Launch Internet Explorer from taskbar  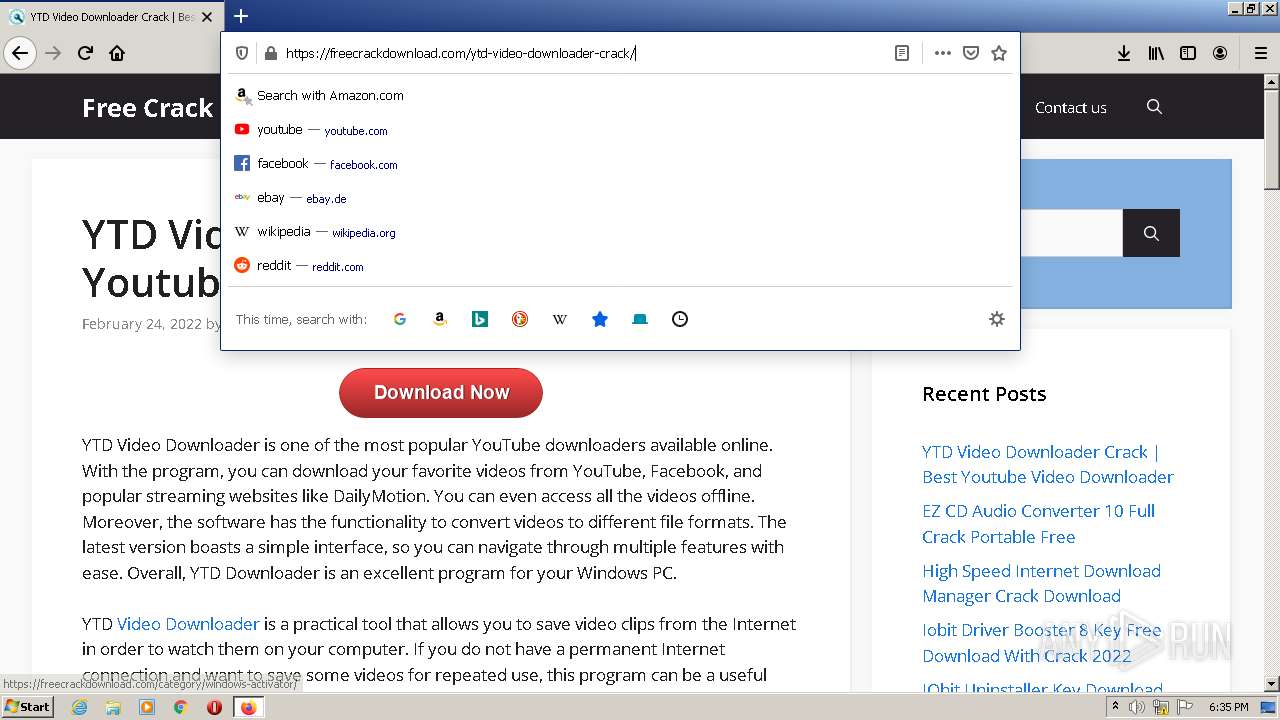[x=80, y=707]
